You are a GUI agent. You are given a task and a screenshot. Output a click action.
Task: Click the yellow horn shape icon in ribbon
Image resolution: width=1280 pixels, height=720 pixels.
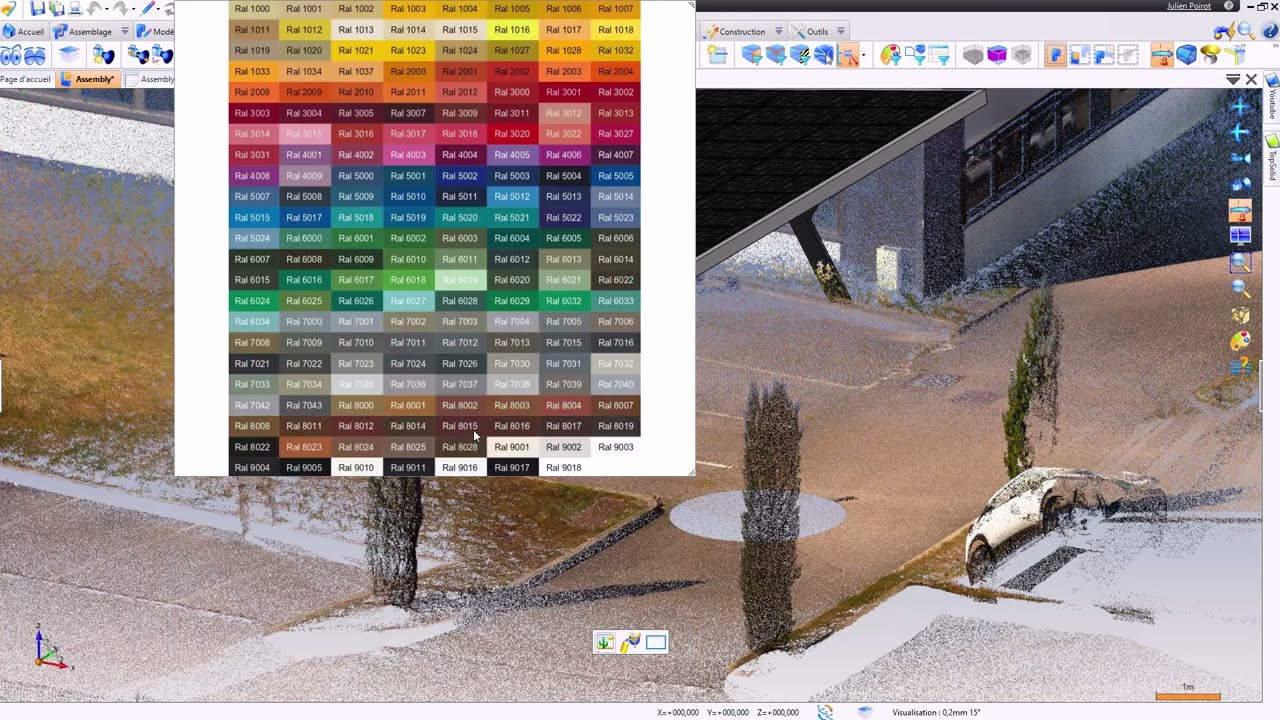pos(1210,54)
